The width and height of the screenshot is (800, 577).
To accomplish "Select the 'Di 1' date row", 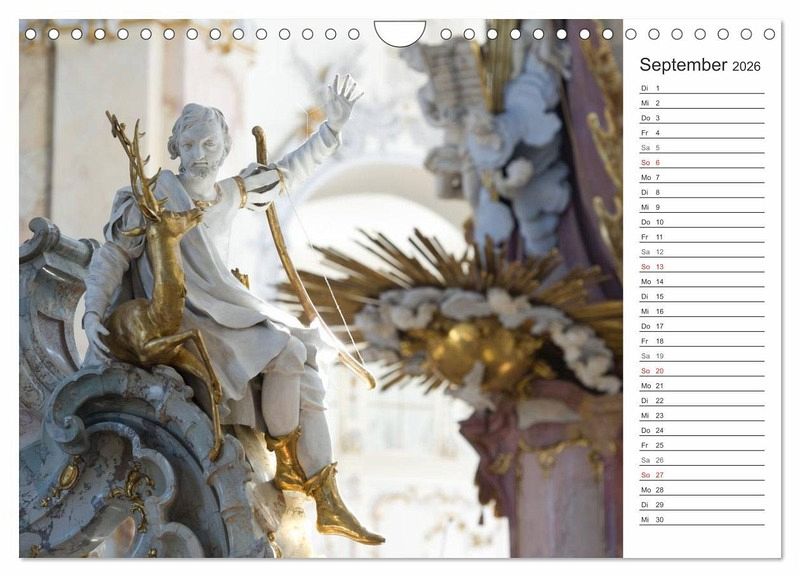I will click(702, 88).
